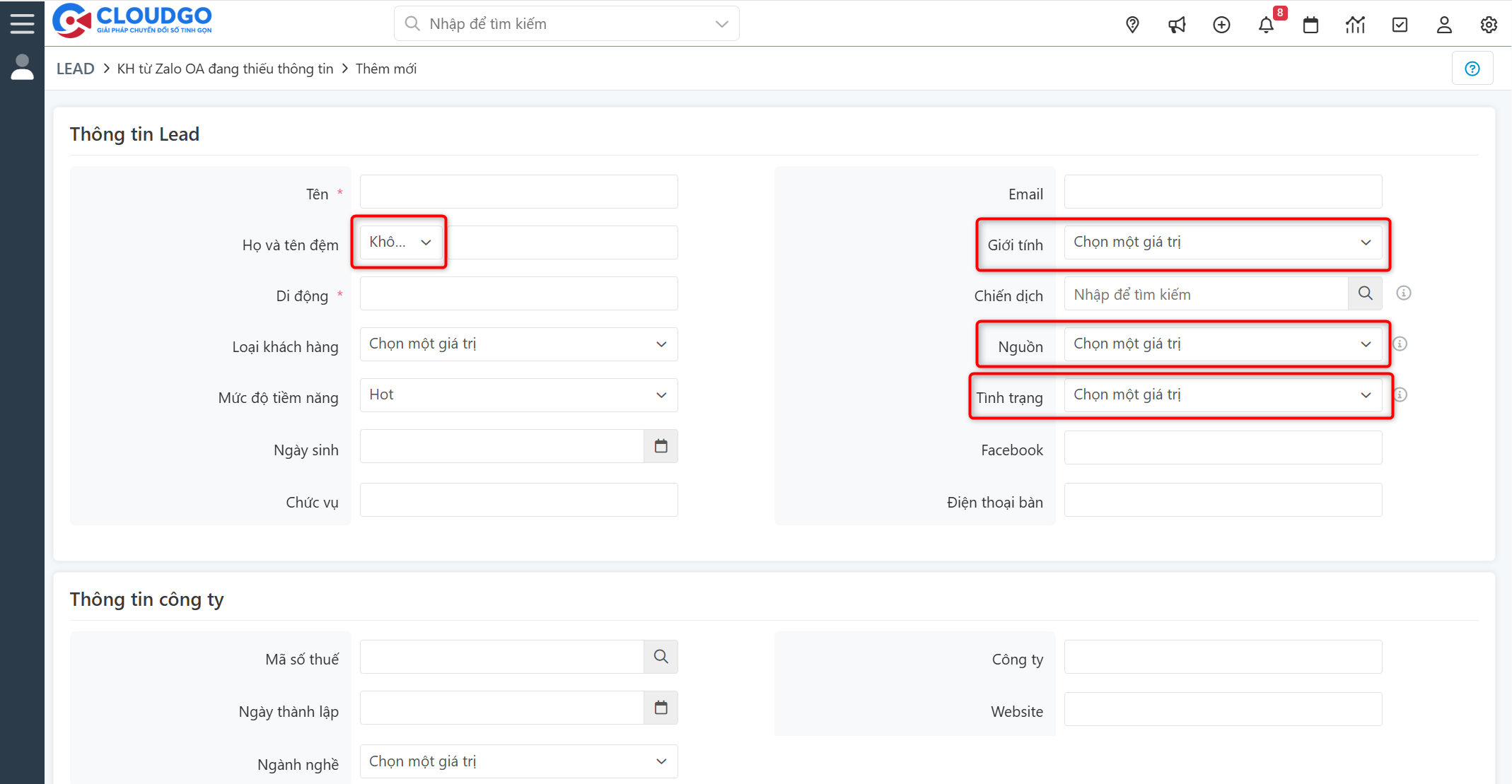Go to LEAD breadcrumb link
This screenshot has height=784, width=1512.
pos(75,69)
